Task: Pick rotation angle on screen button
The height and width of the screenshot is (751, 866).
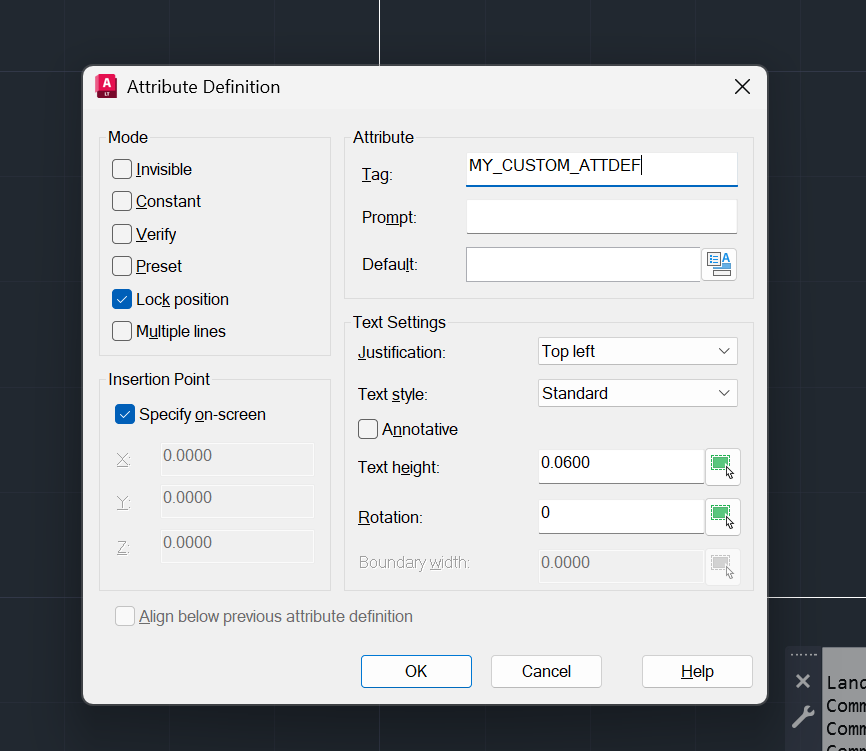Action: [722, 517]
